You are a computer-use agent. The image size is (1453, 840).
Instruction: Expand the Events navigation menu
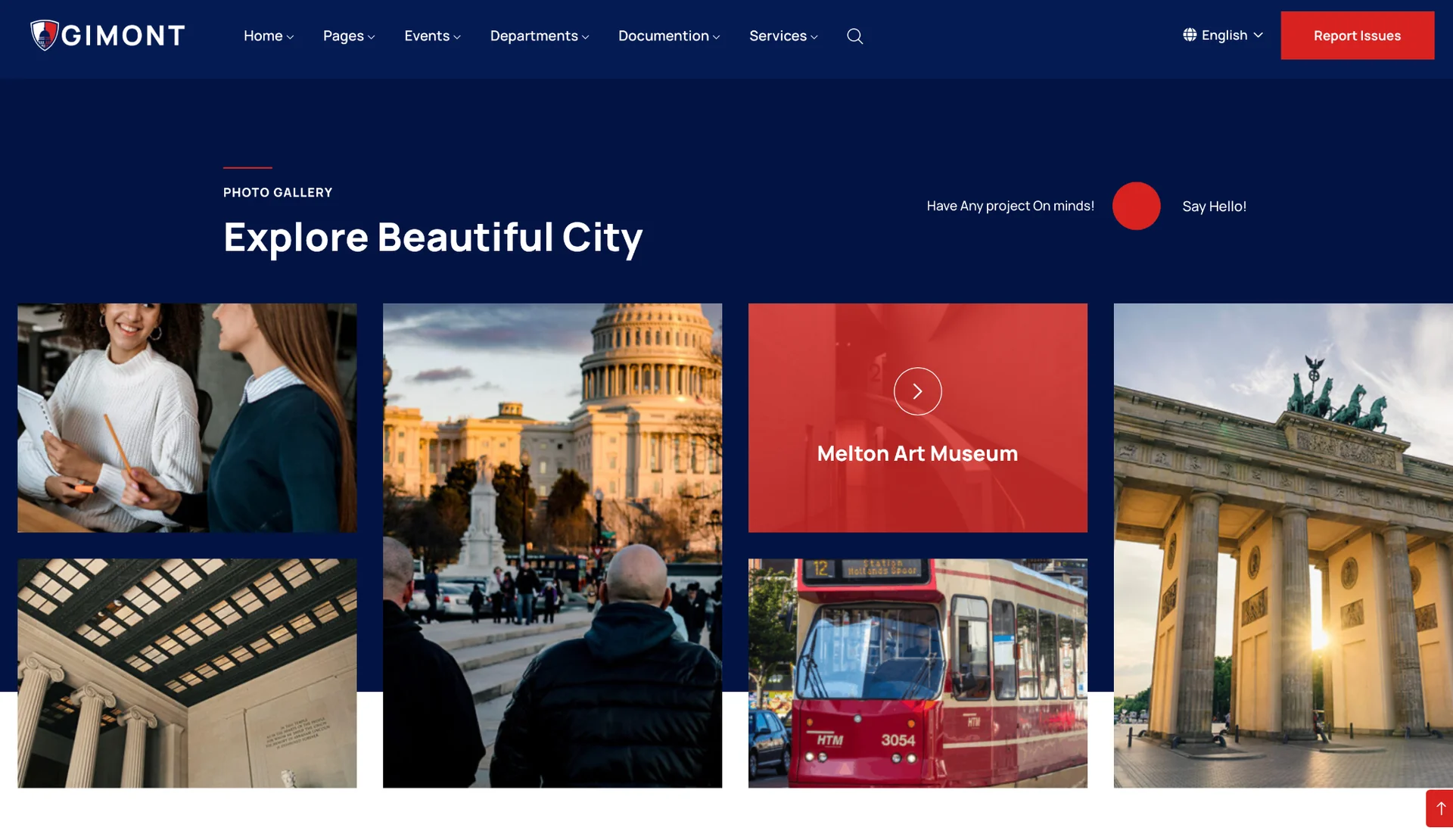432,36
